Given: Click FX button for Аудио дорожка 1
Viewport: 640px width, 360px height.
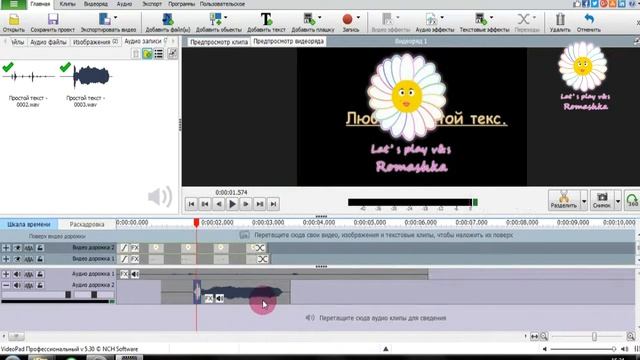Looking at the screenshot, I should pyautogui.click(x=124, y=274).
